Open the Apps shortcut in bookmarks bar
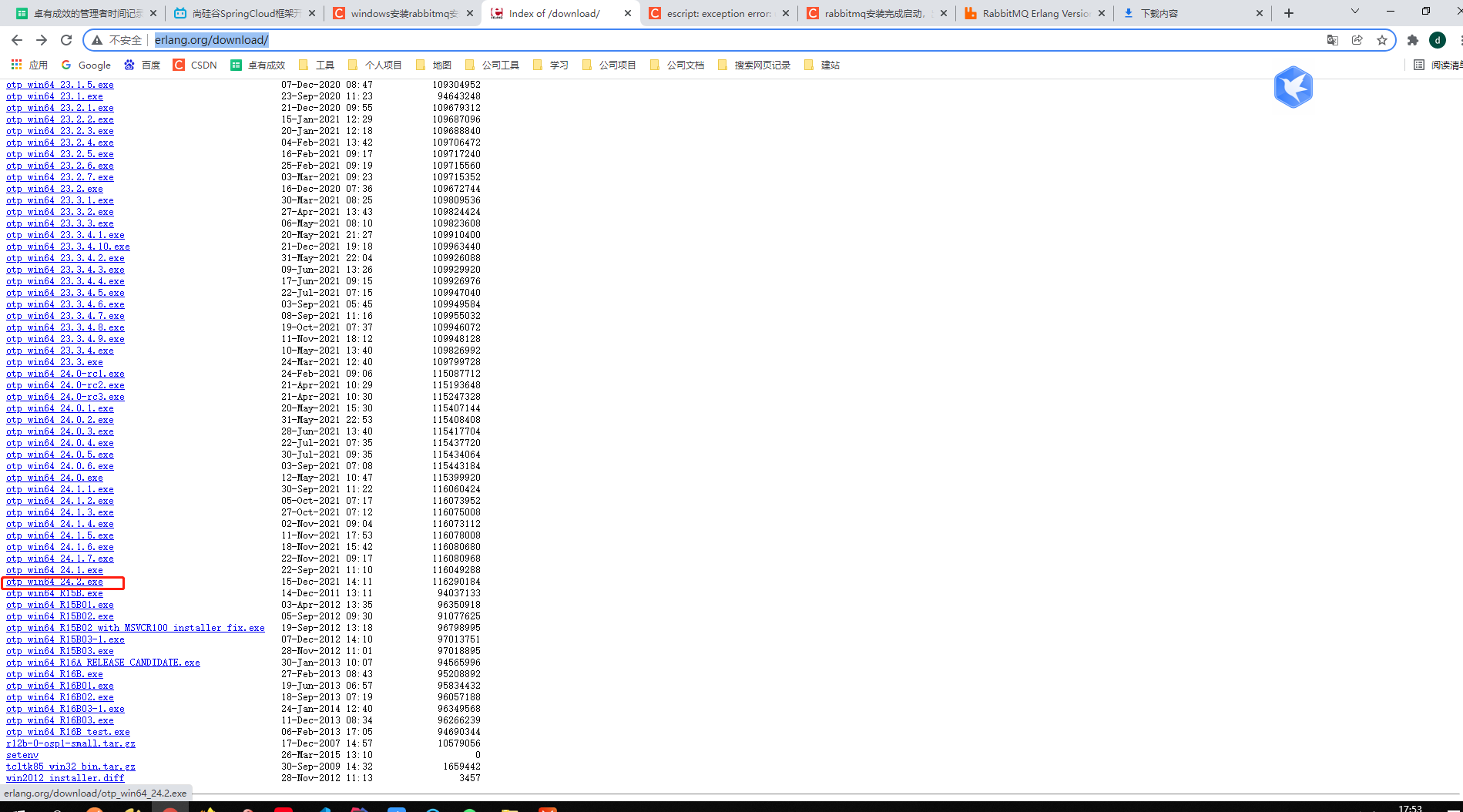This screenshot has width=1463, height=812. tap(29, 65)
